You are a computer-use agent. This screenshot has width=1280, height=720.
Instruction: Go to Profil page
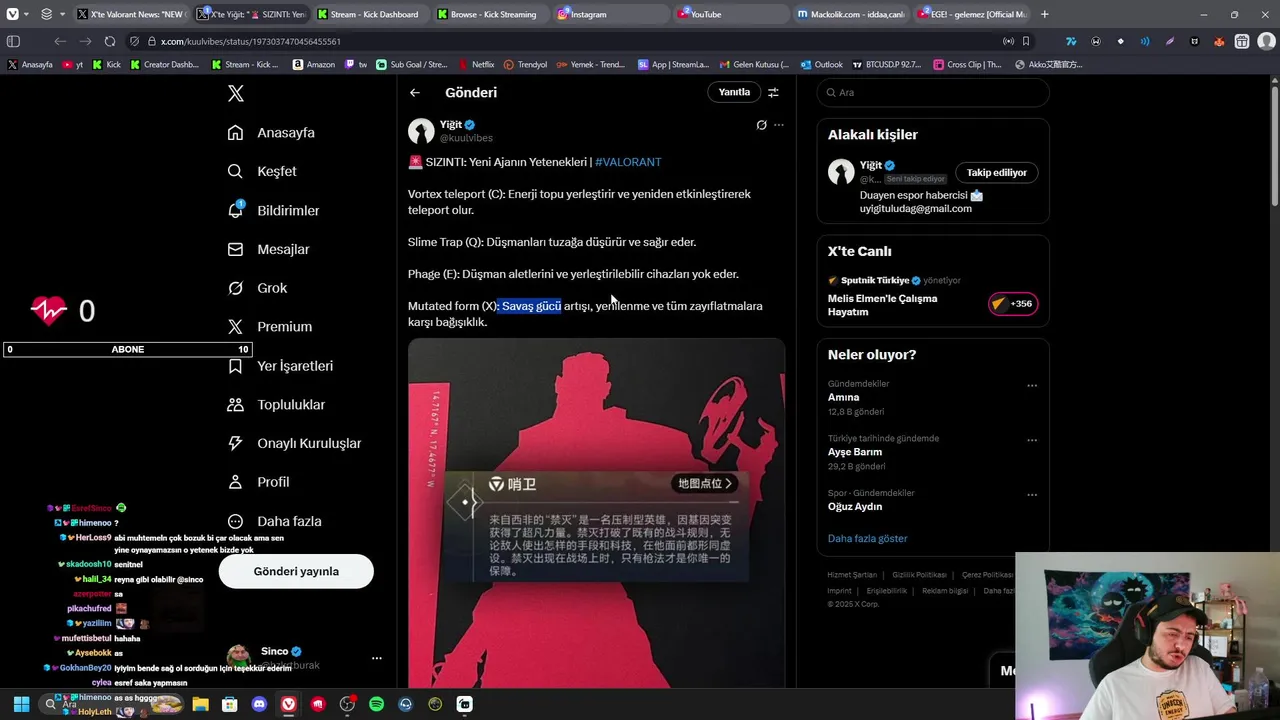[x=258, y=482]
